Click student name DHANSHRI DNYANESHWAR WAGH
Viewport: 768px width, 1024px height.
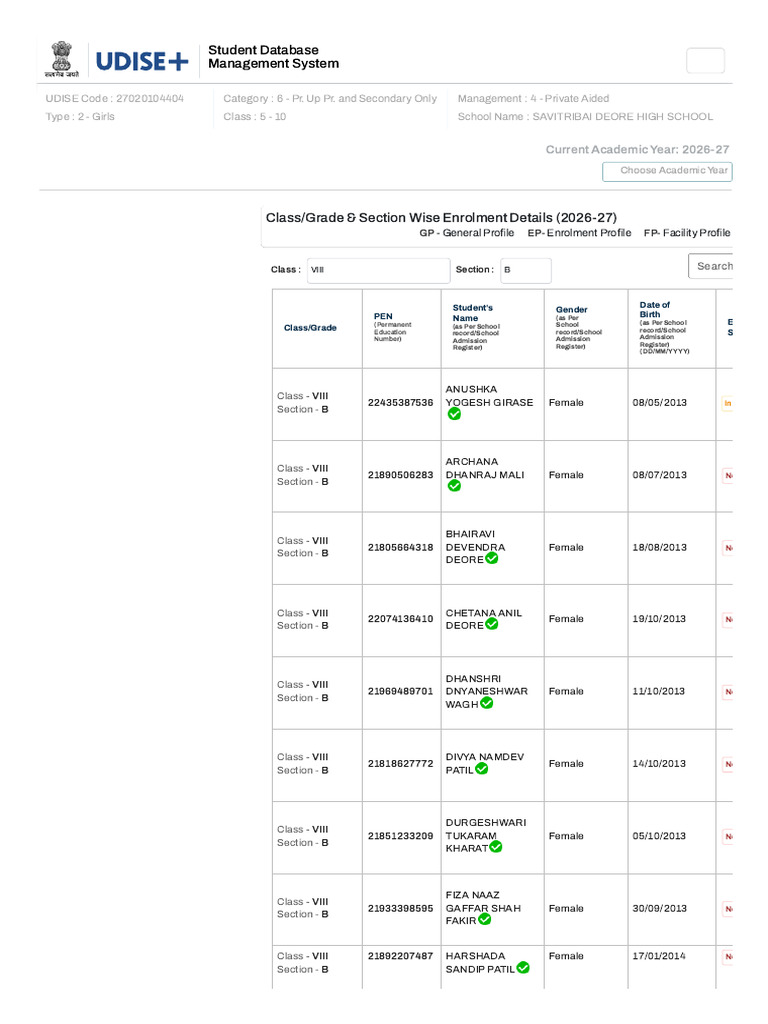click(x=487, y=692)
